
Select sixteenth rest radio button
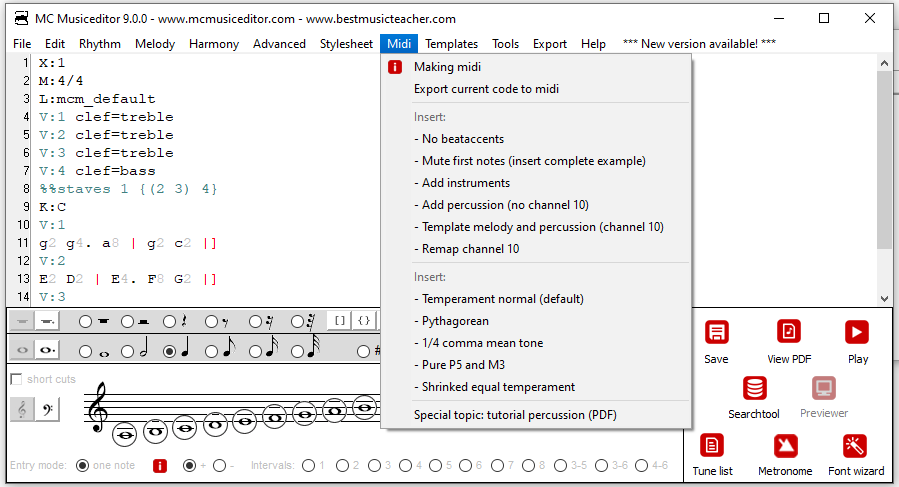pos(255,322)
